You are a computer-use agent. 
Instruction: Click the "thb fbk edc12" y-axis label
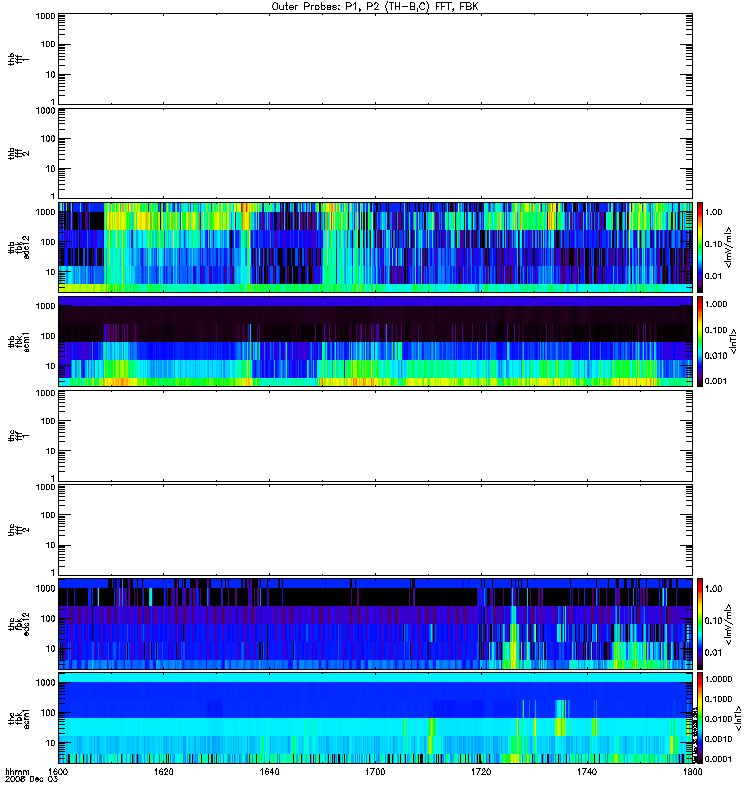click(19, 247)
